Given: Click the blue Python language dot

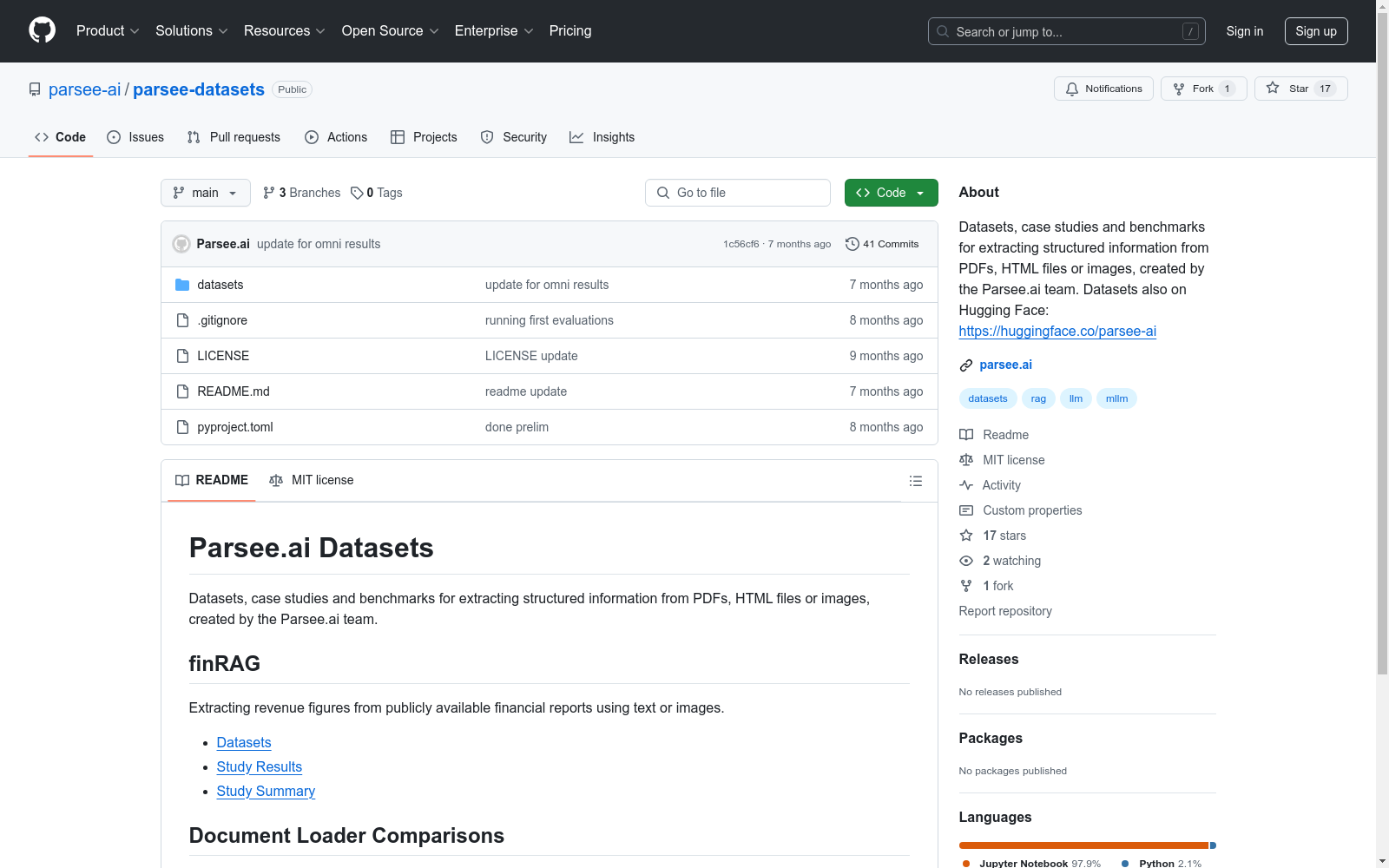Looking at the screenshot, I should coord(1125,864).
